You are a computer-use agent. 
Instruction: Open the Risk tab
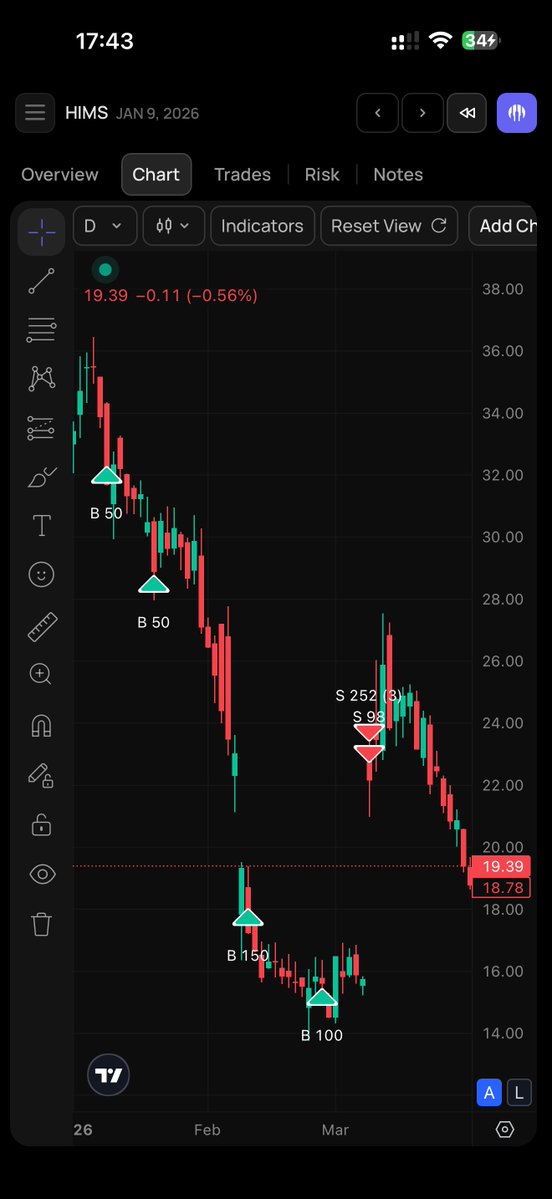click(322, 174)
